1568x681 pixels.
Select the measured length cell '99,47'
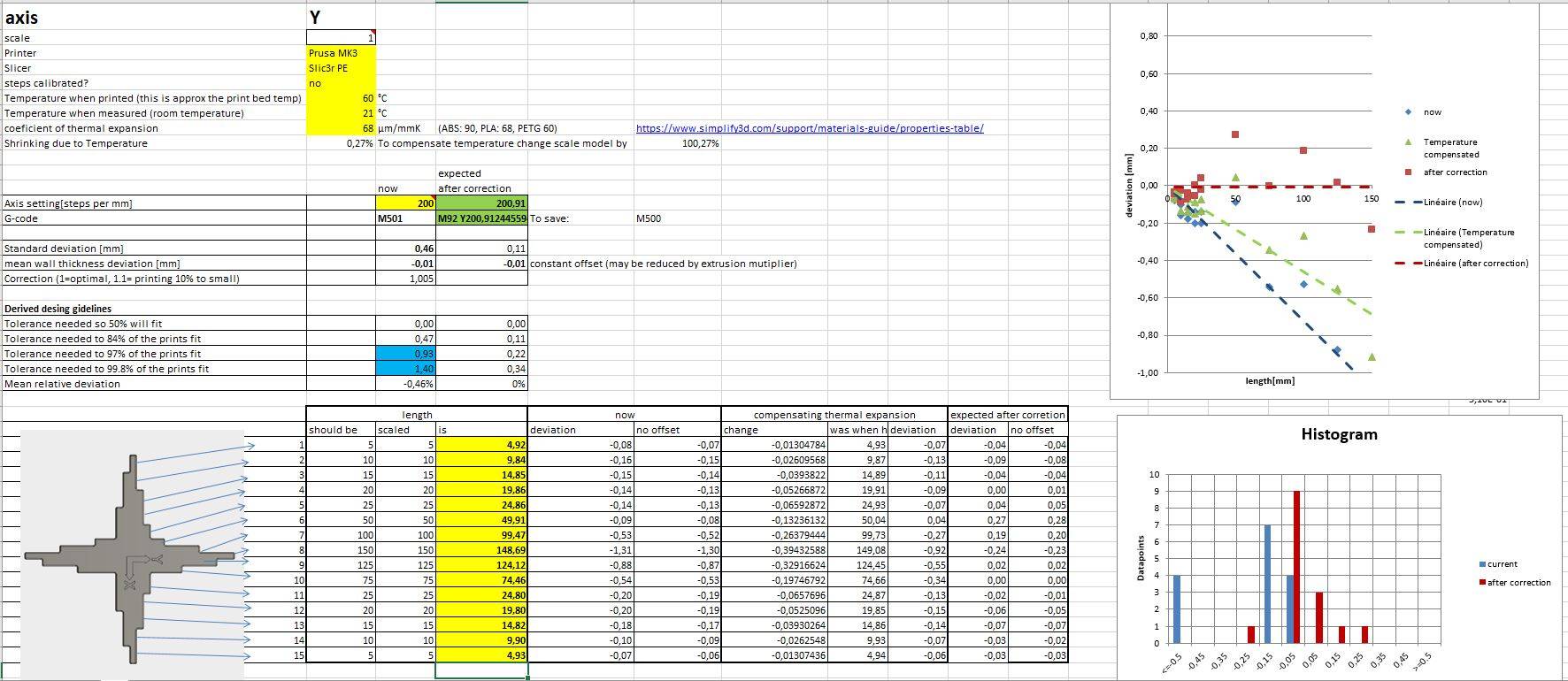coord(481,535)
